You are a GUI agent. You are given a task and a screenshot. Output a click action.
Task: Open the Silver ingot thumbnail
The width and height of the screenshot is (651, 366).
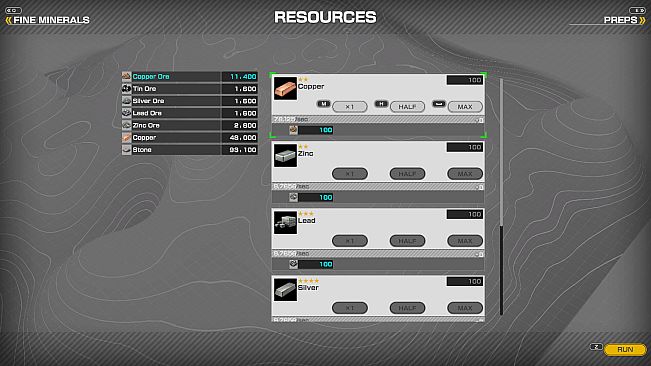[285, 290]
